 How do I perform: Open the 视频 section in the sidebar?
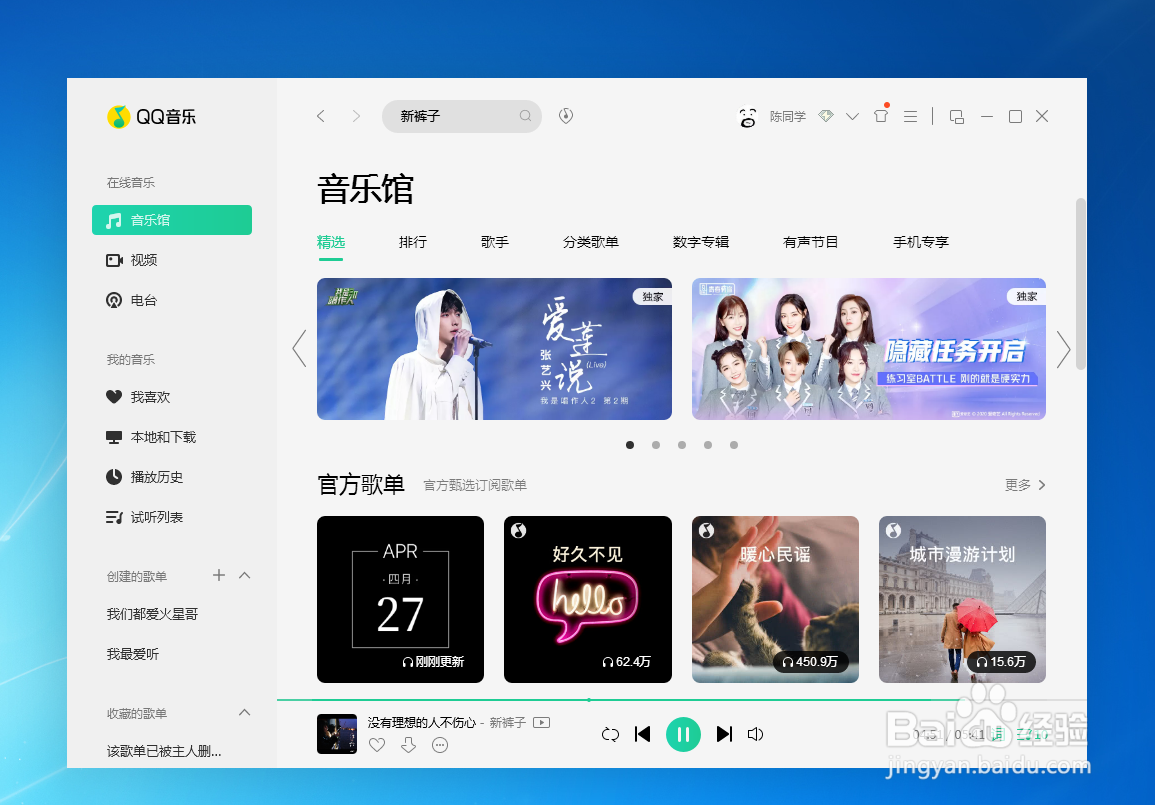click(x=143, y=260)
